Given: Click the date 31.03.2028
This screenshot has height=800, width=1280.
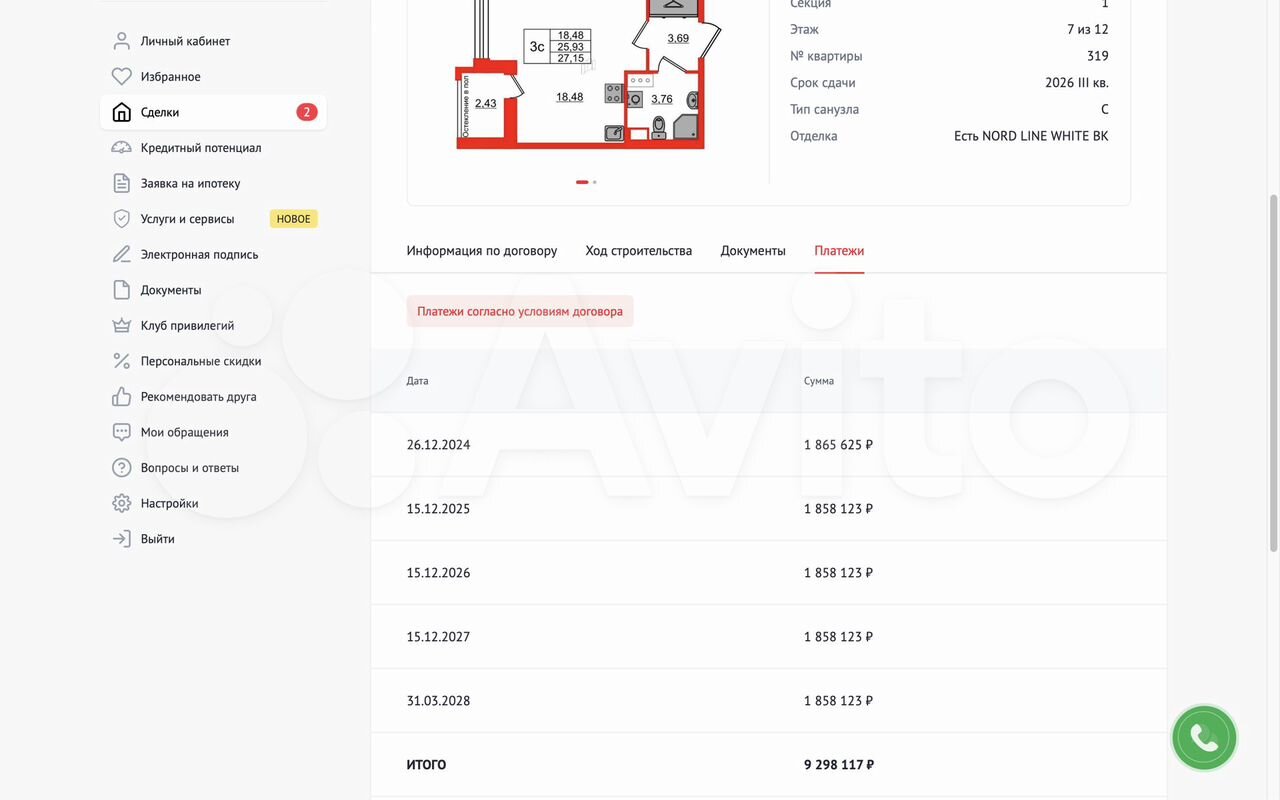Looking at the screenshot, I should [x=438, y=701].
